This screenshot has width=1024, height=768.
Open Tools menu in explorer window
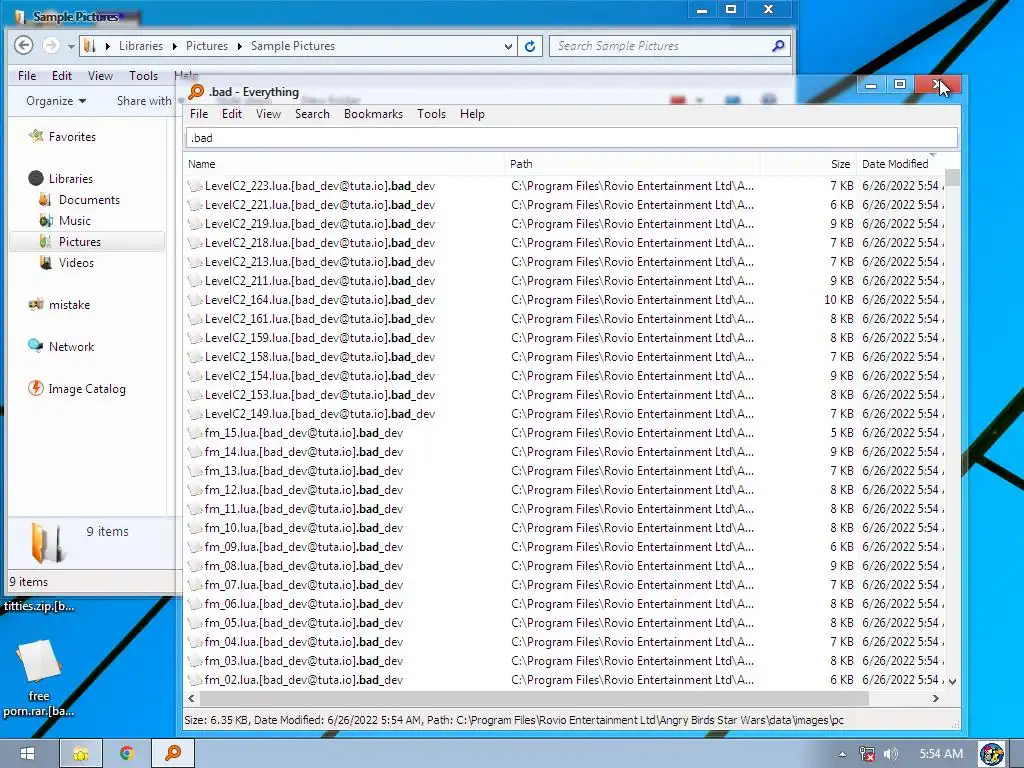[143, 76]
